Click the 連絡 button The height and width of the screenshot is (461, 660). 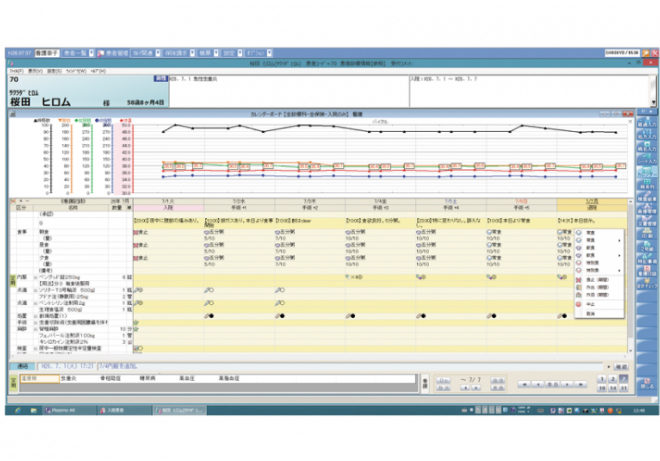22,367
